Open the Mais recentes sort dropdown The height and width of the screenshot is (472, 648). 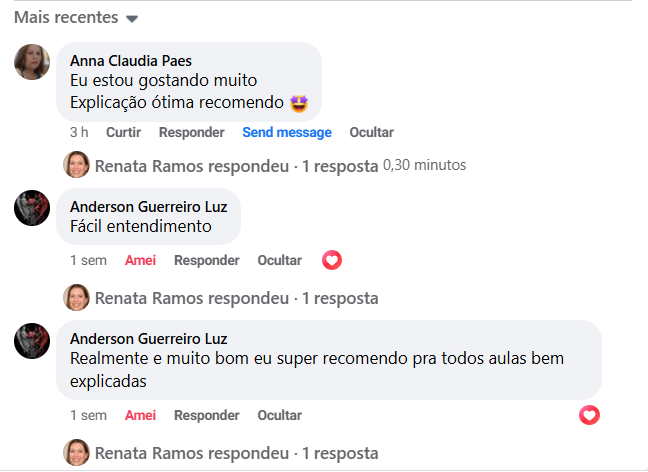[x=76, y=18]
